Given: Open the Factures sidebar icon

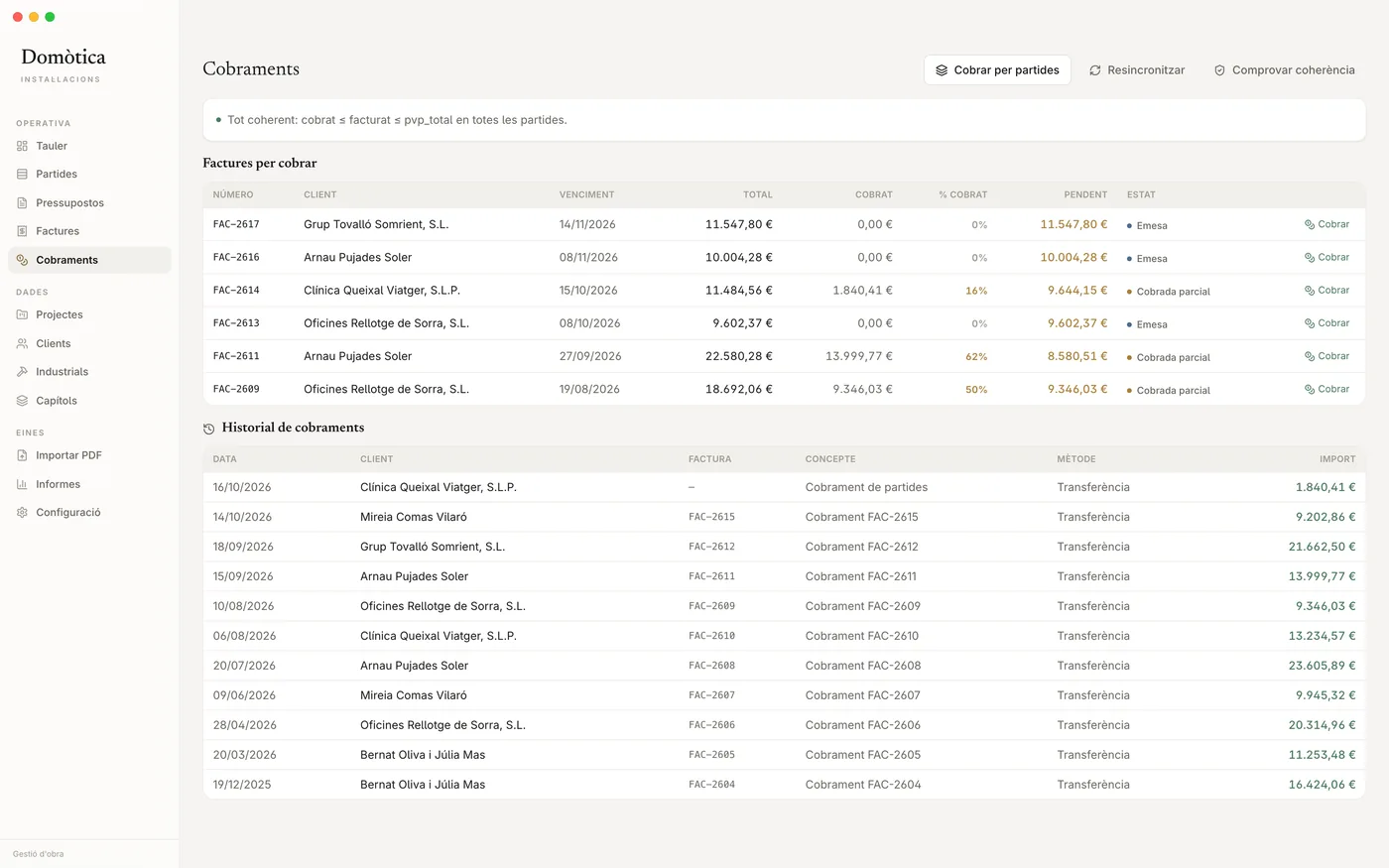Looking at the screenshot, I should point(22,231).
